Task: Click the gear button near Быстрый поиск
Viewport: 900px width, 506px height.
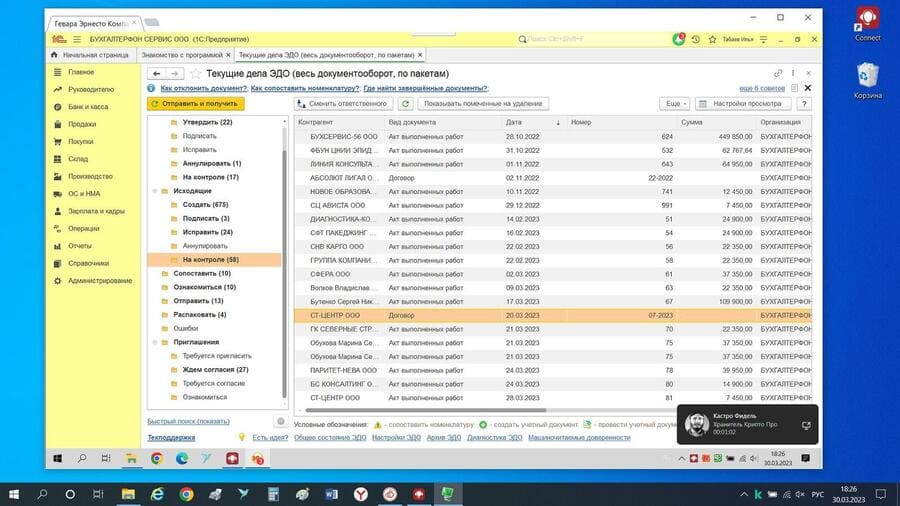Action: (281, 421)
